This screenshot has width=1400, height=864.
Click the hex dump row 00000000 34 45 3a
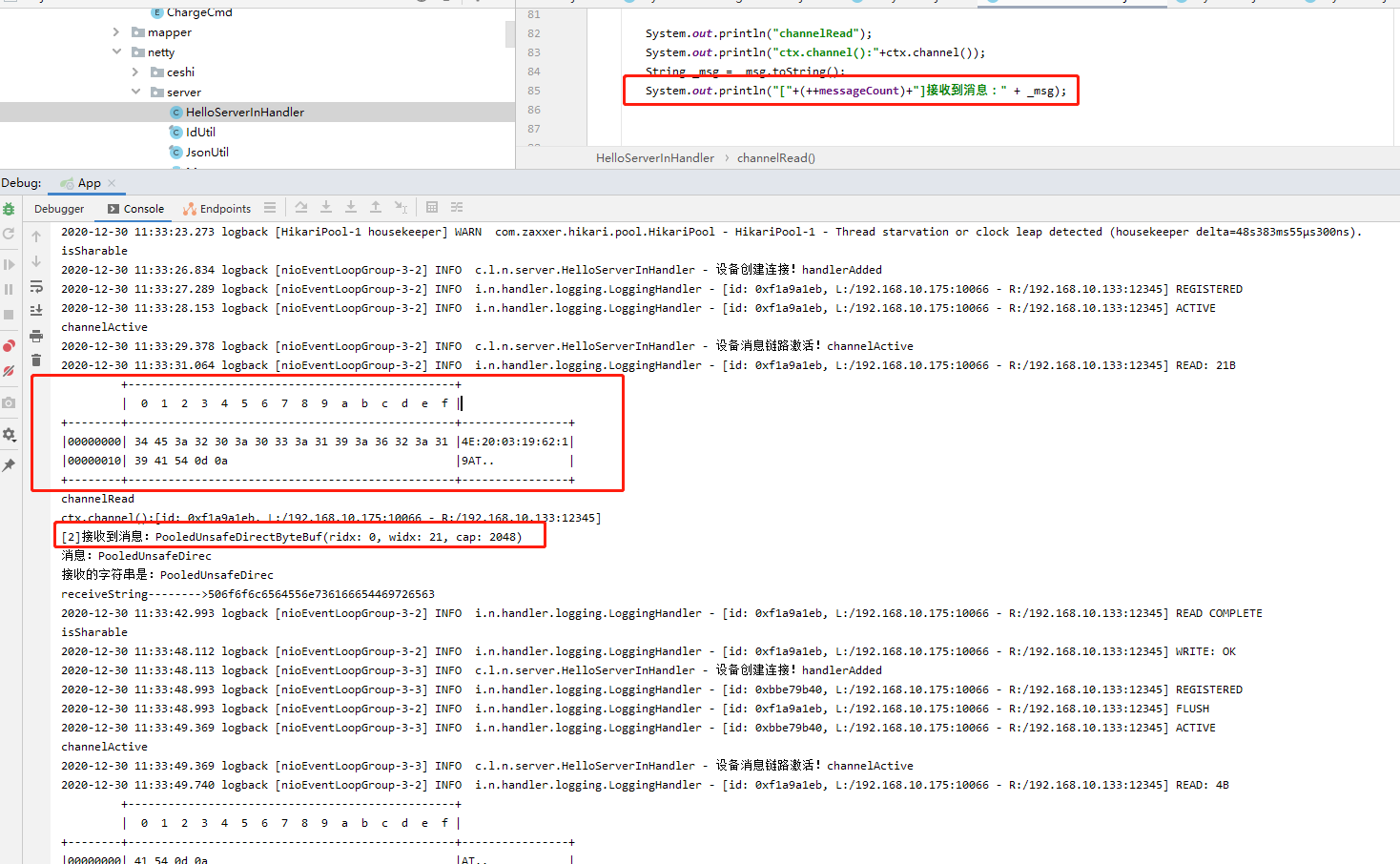(318, 442)
